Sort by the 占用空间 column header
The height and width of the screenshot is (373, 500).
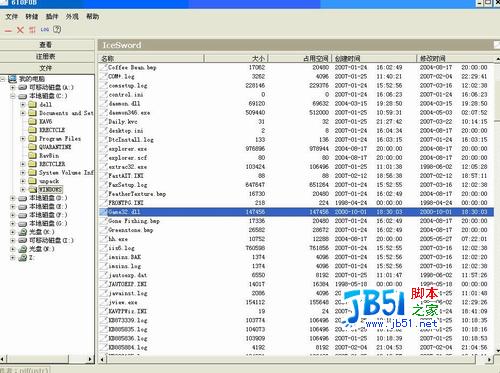click(300, 58)
